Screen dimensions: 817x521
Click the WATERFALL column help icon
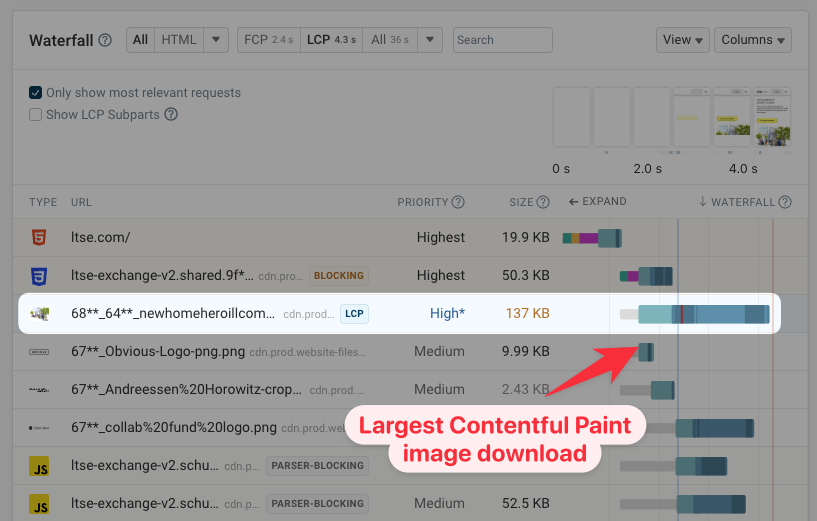point(785,202)
